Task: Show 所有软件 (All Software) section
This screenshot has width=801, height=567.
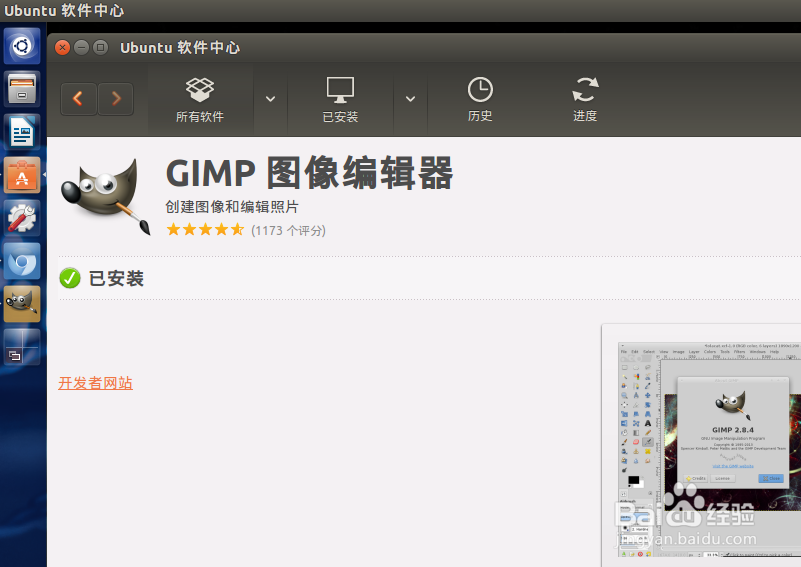Action: pyautogui.click(x=200, y=100)
